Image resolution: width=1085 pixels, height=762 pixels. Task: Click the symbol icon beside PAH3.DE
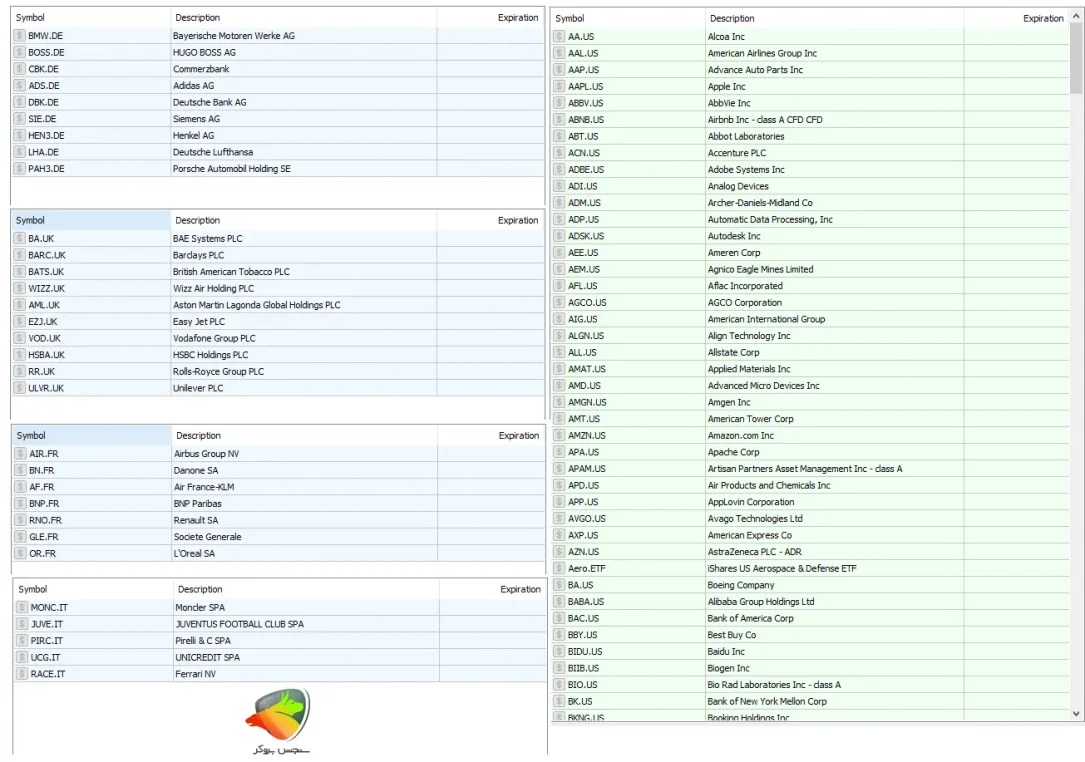click(19, 168)
